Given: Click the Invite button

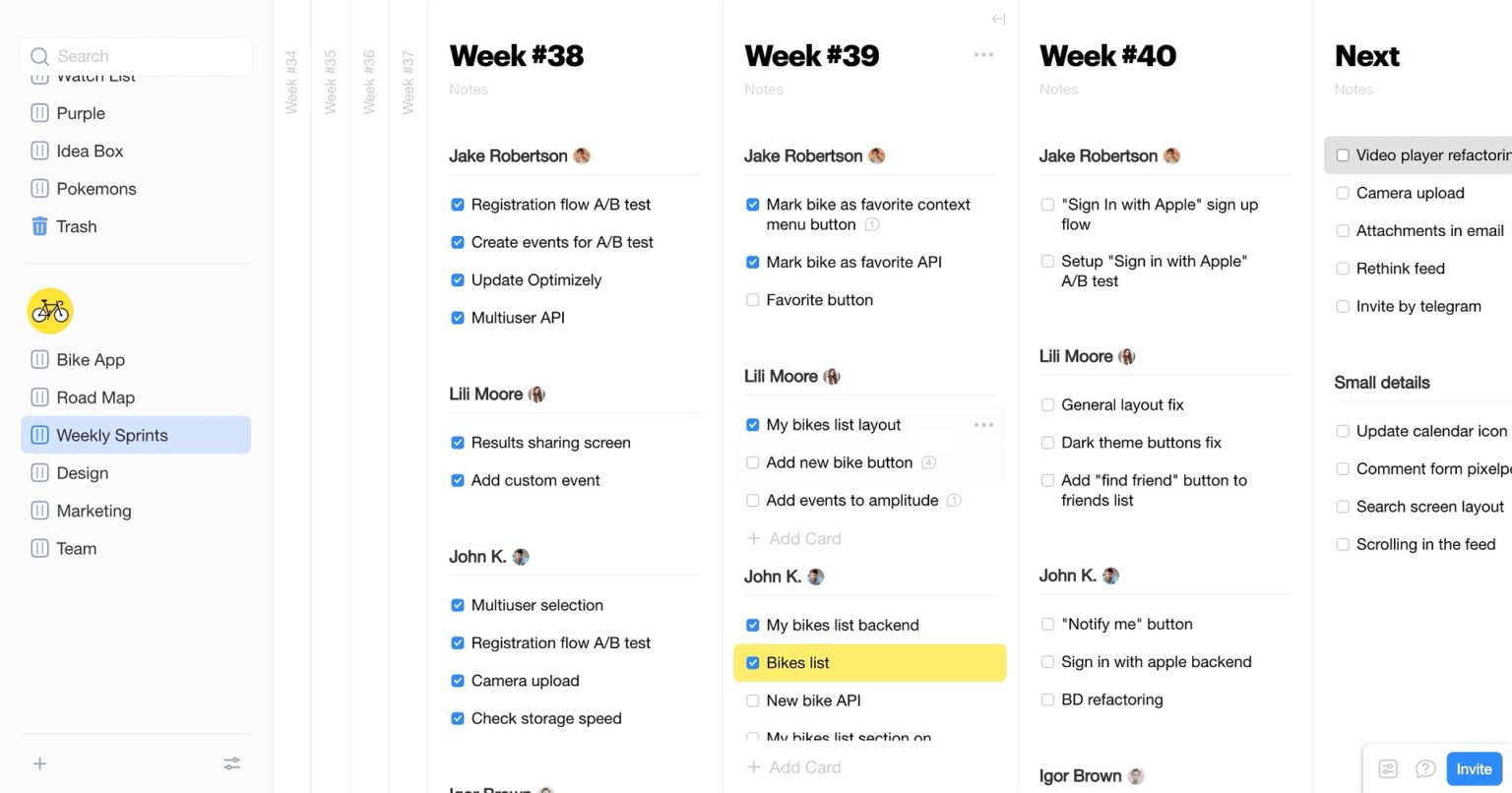Looking at the screenshot, I should click(1474, 769).
